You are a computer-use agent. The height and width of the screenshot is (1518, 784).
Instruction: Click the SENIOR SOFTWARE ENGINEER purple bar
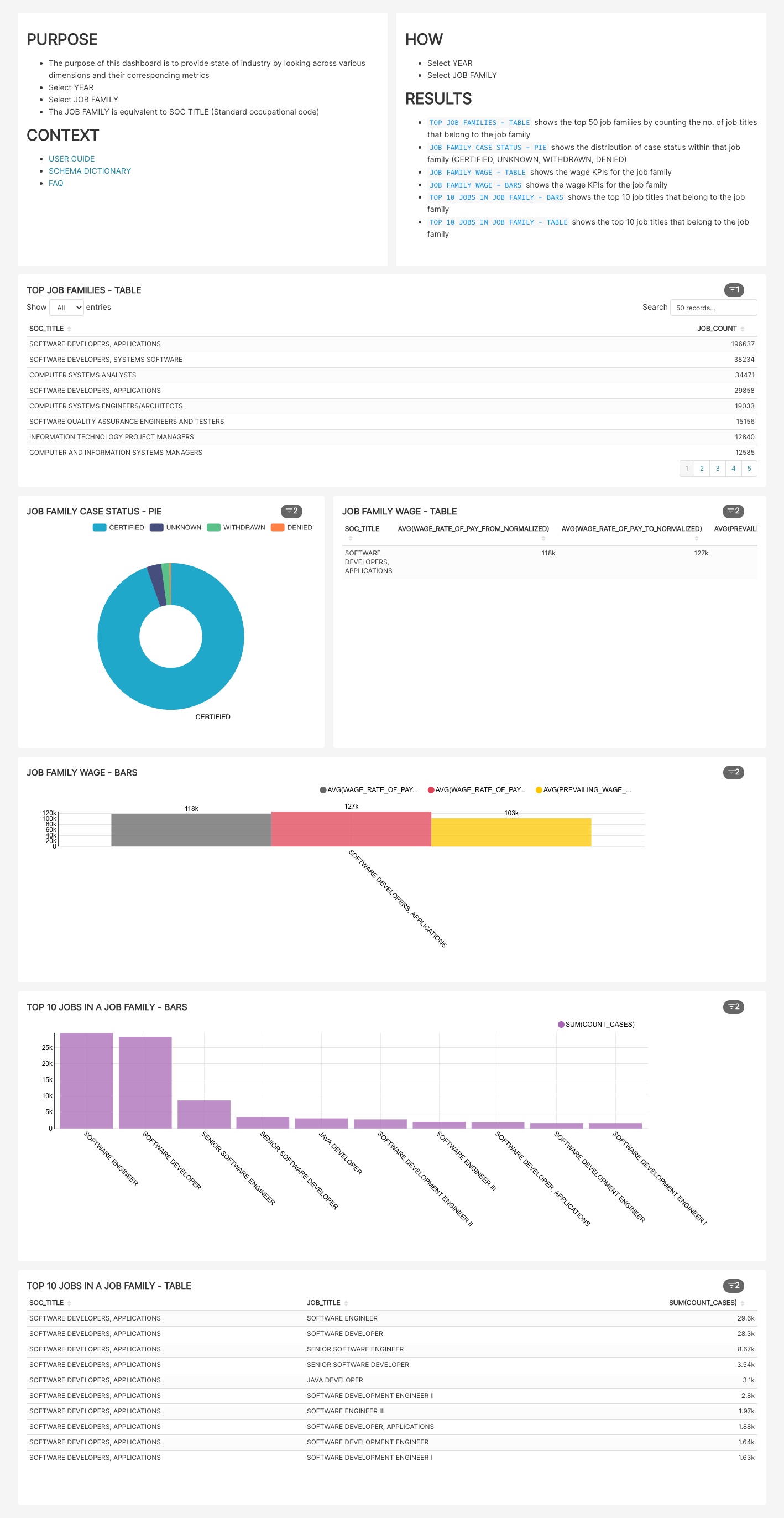pos(204,1114)
